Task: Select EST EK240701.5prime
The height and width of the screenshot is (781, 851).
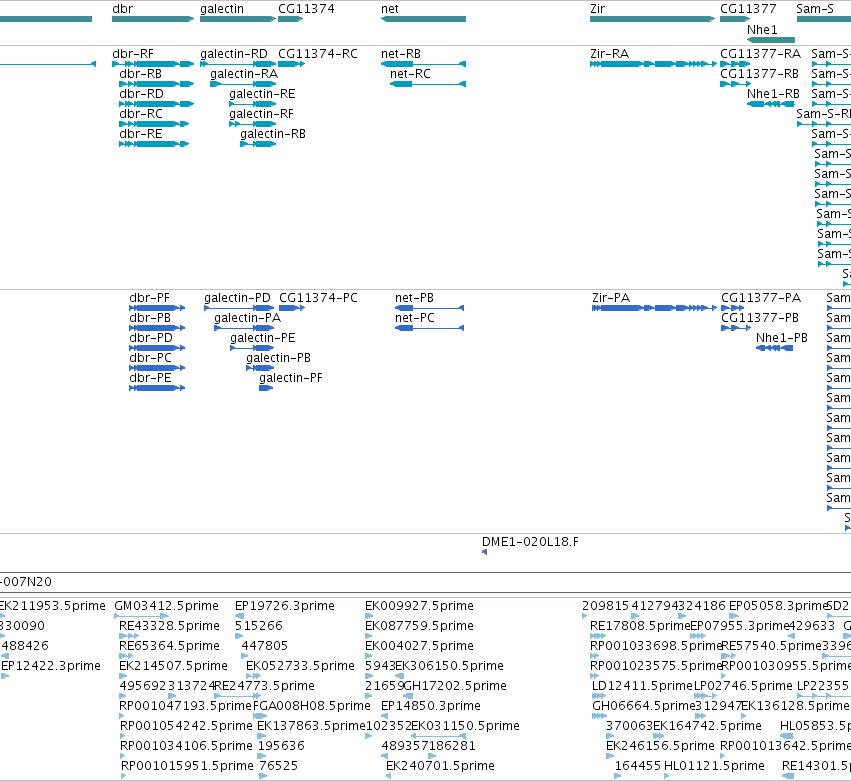Action: pos(440,766)
